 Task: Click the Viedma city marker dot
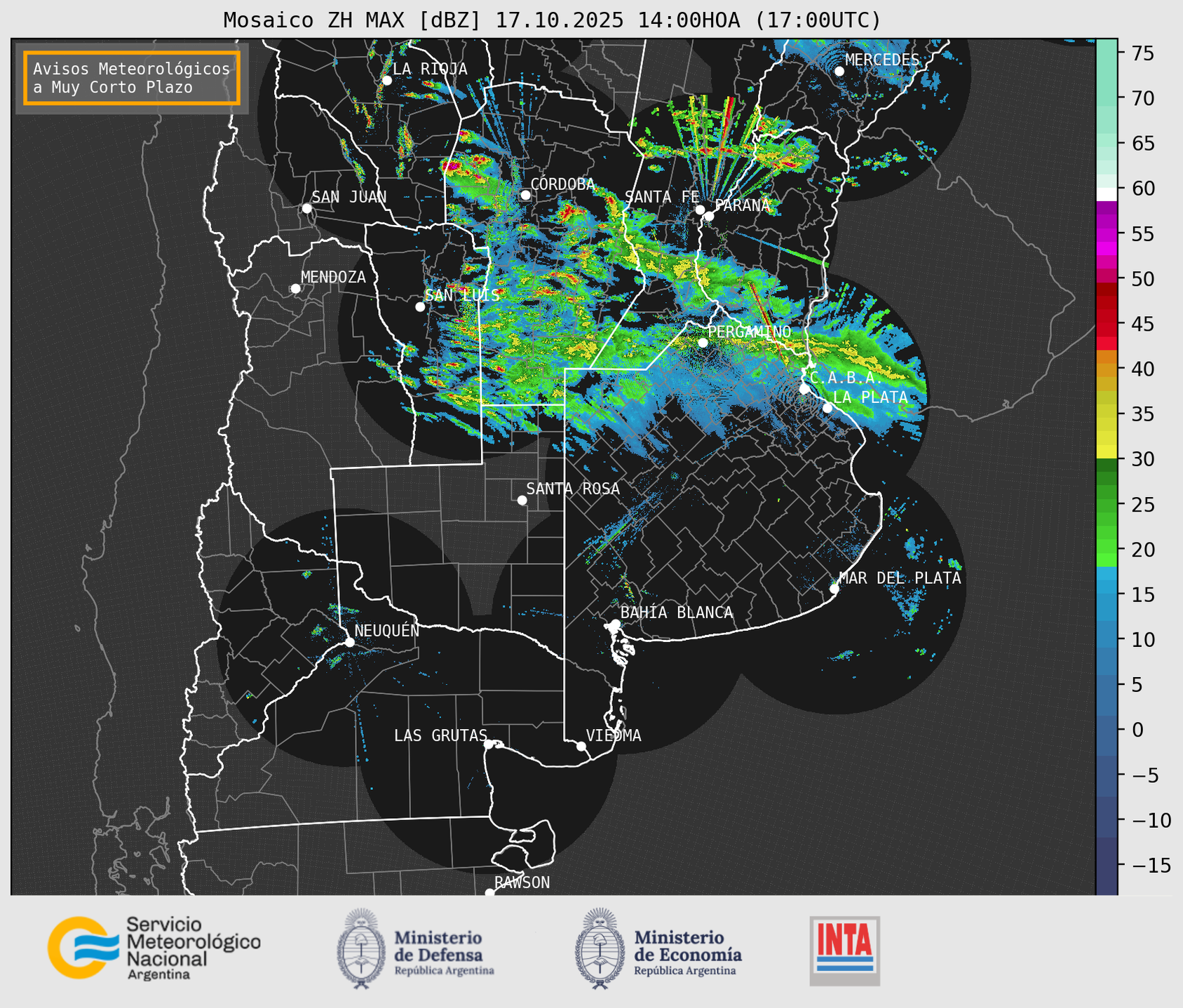point(581,746)
